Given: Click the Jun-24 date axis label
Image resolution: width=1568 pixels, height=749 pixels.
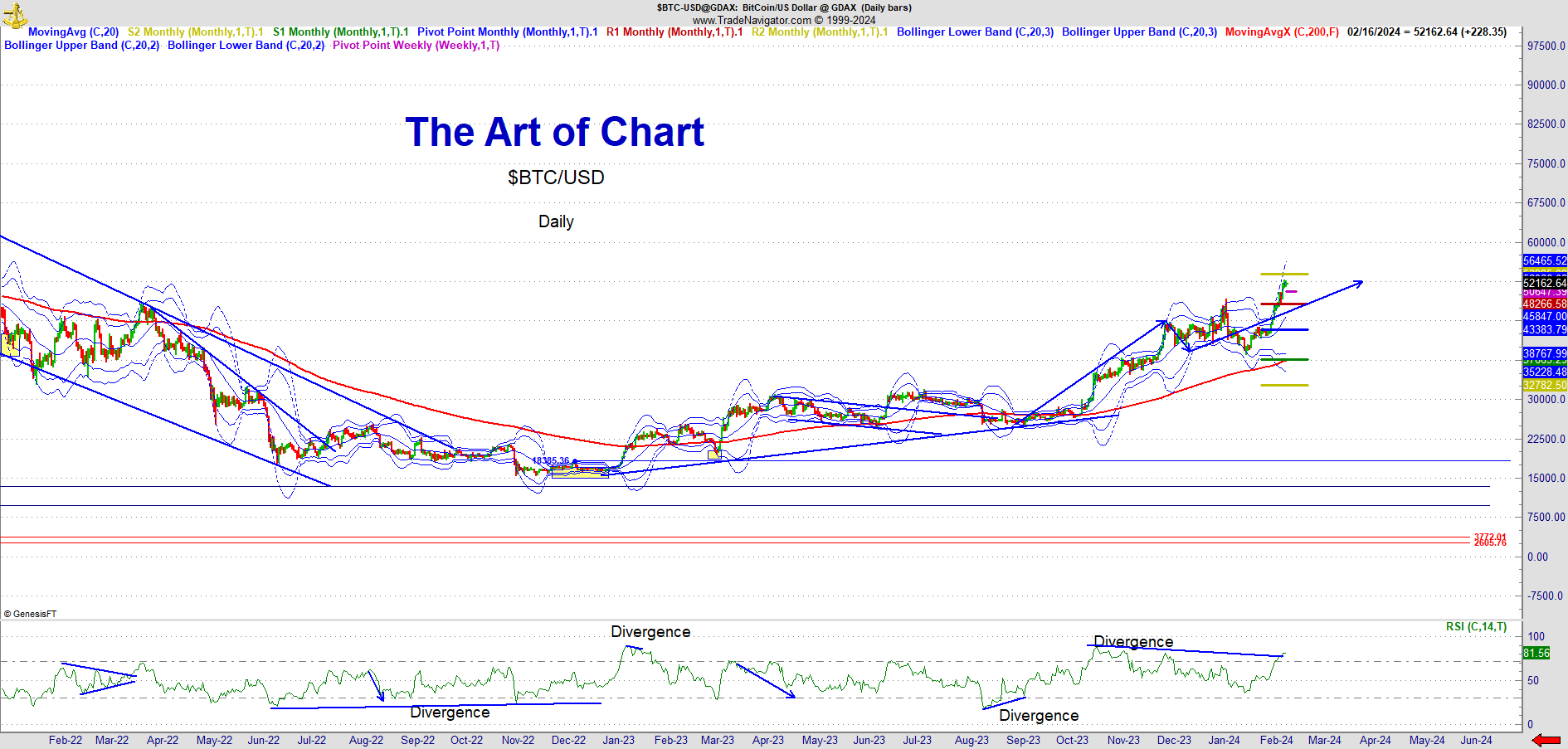Looking at the screenshot, I should click(x=1476, y=740).
